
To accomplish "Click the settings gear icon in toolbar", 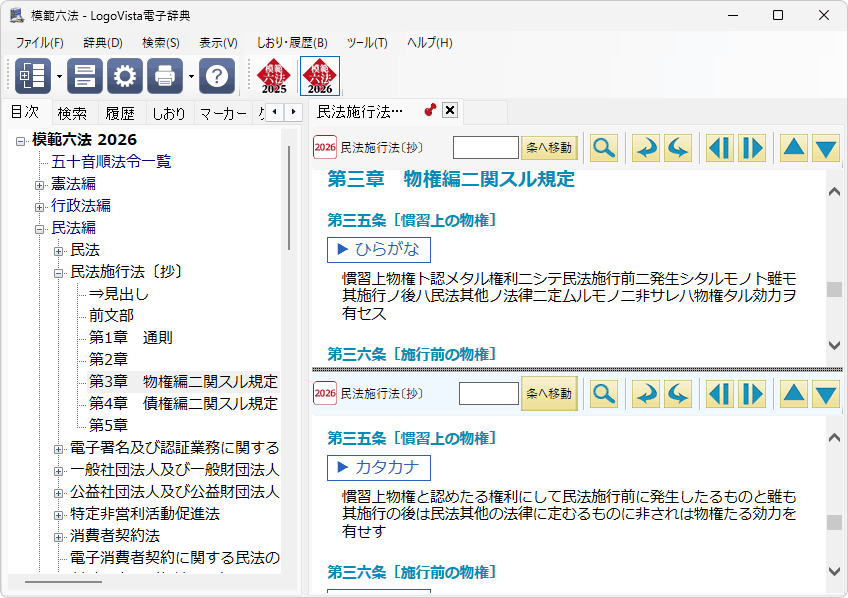I will [125, 76].
